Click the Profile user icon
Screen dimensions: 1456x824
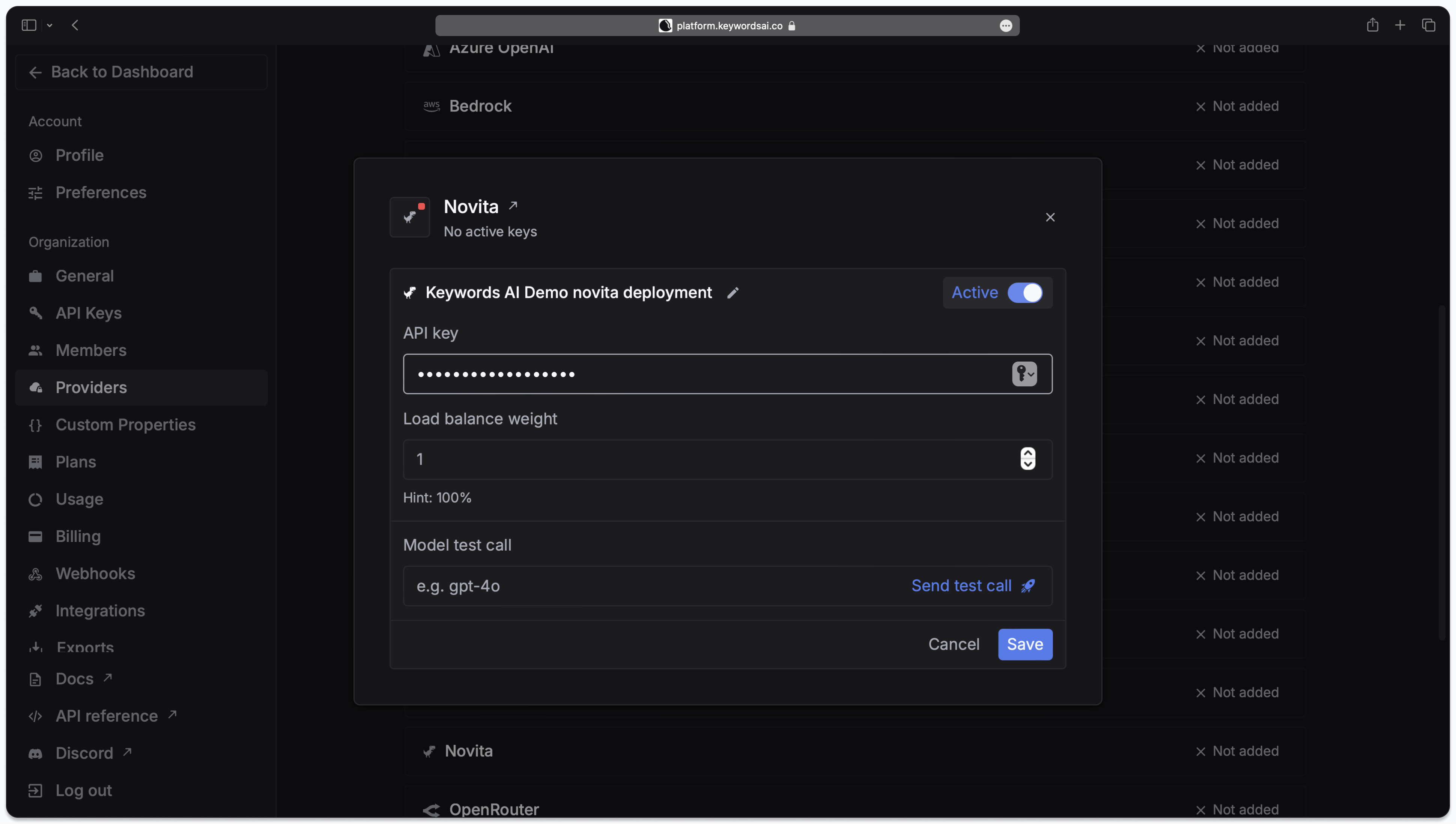[x=36, y=156]
